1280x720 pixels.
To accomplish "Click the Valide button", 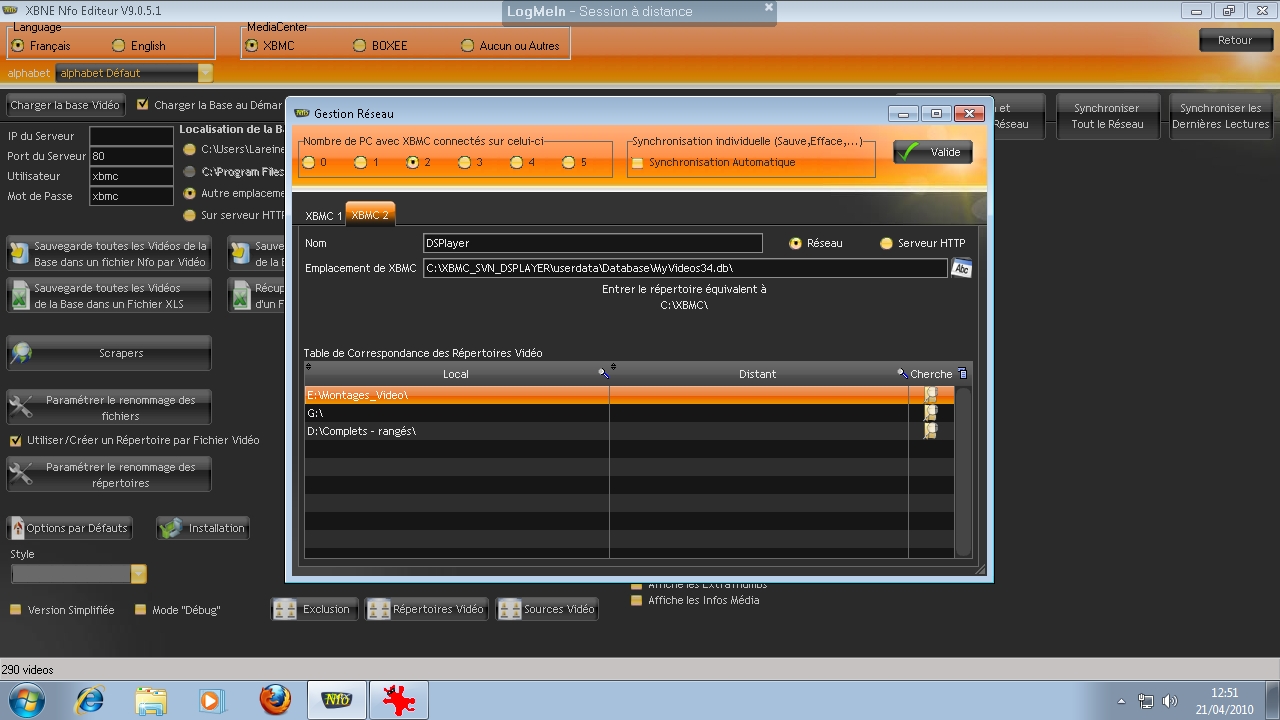I will pyautogui.click(x=933, y=152).
